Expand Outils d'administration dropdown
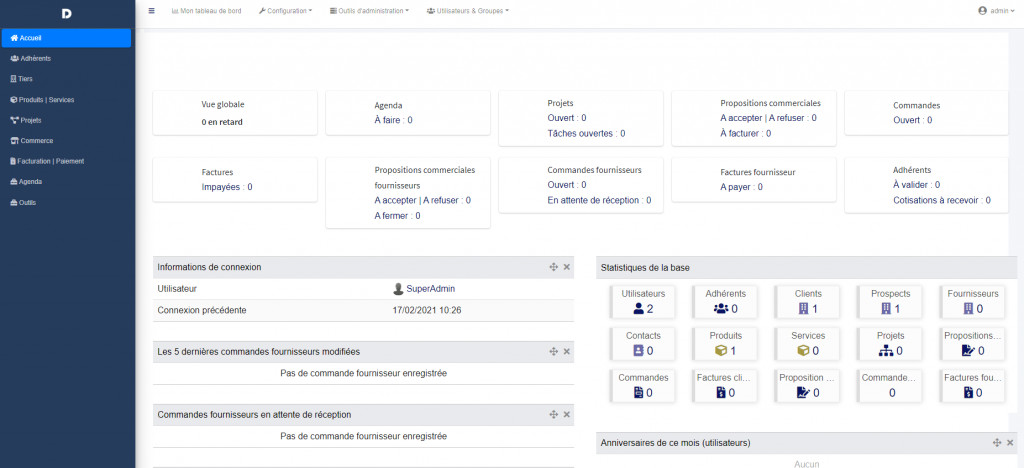This screenshot has width=1024, height=468. click(368, 11)
